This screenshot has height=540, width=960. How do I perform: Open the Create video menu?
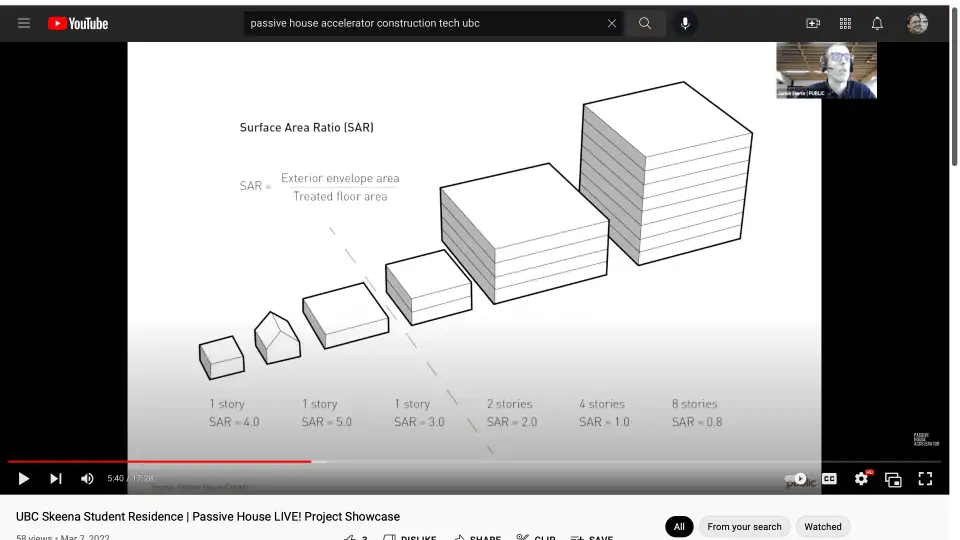point(813,23)
